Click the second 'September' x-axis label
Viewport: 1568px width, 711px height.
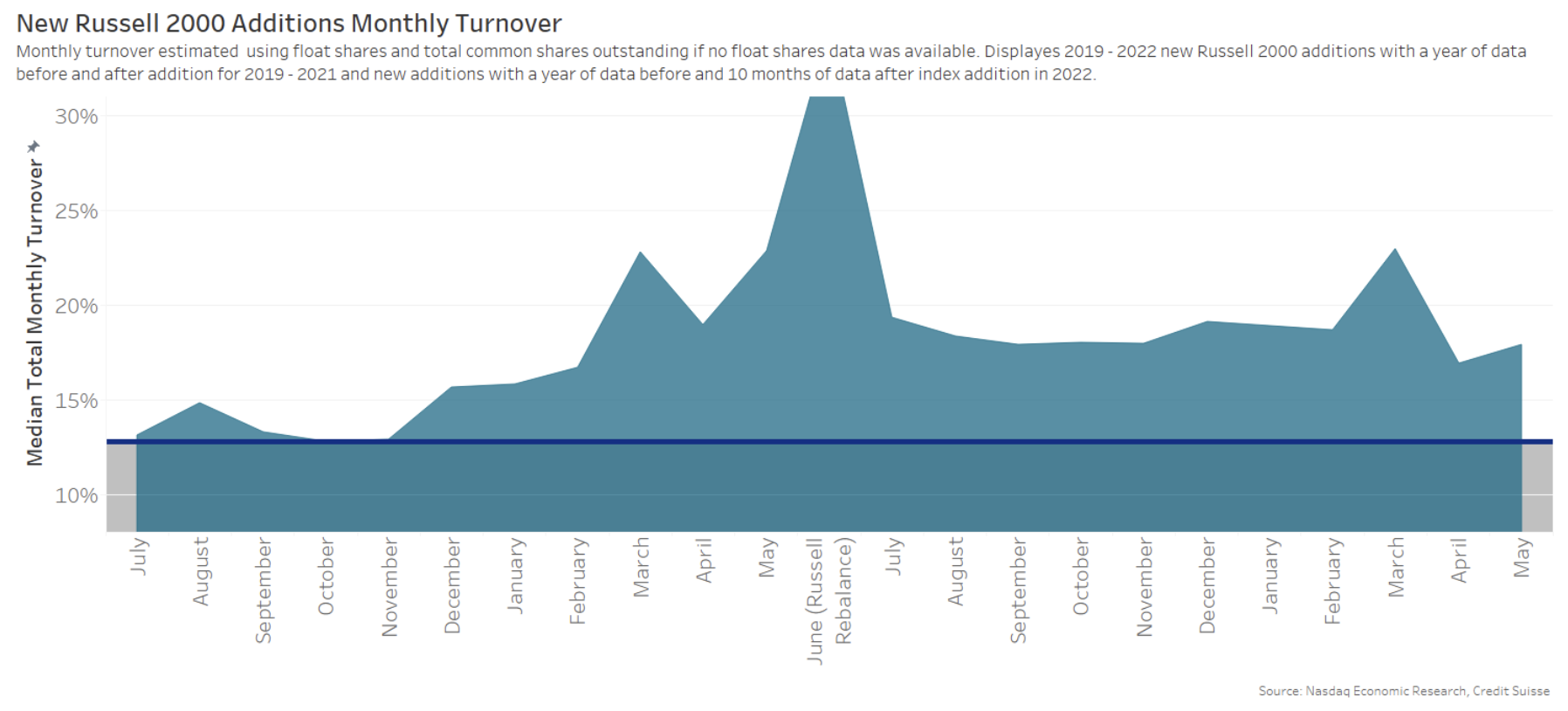point(1018,590)
